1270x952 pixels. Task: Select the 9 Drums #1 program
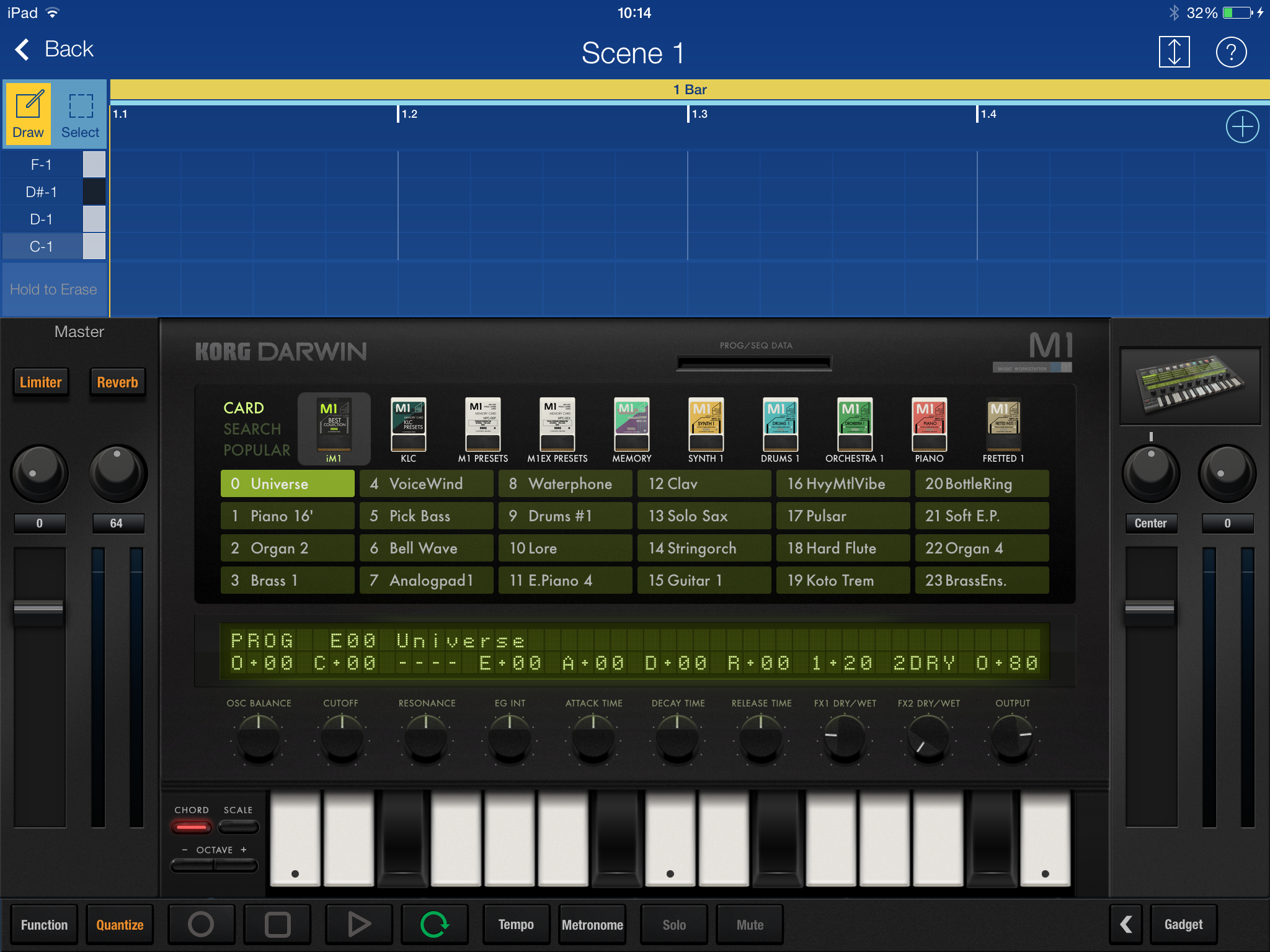[566, 516]
